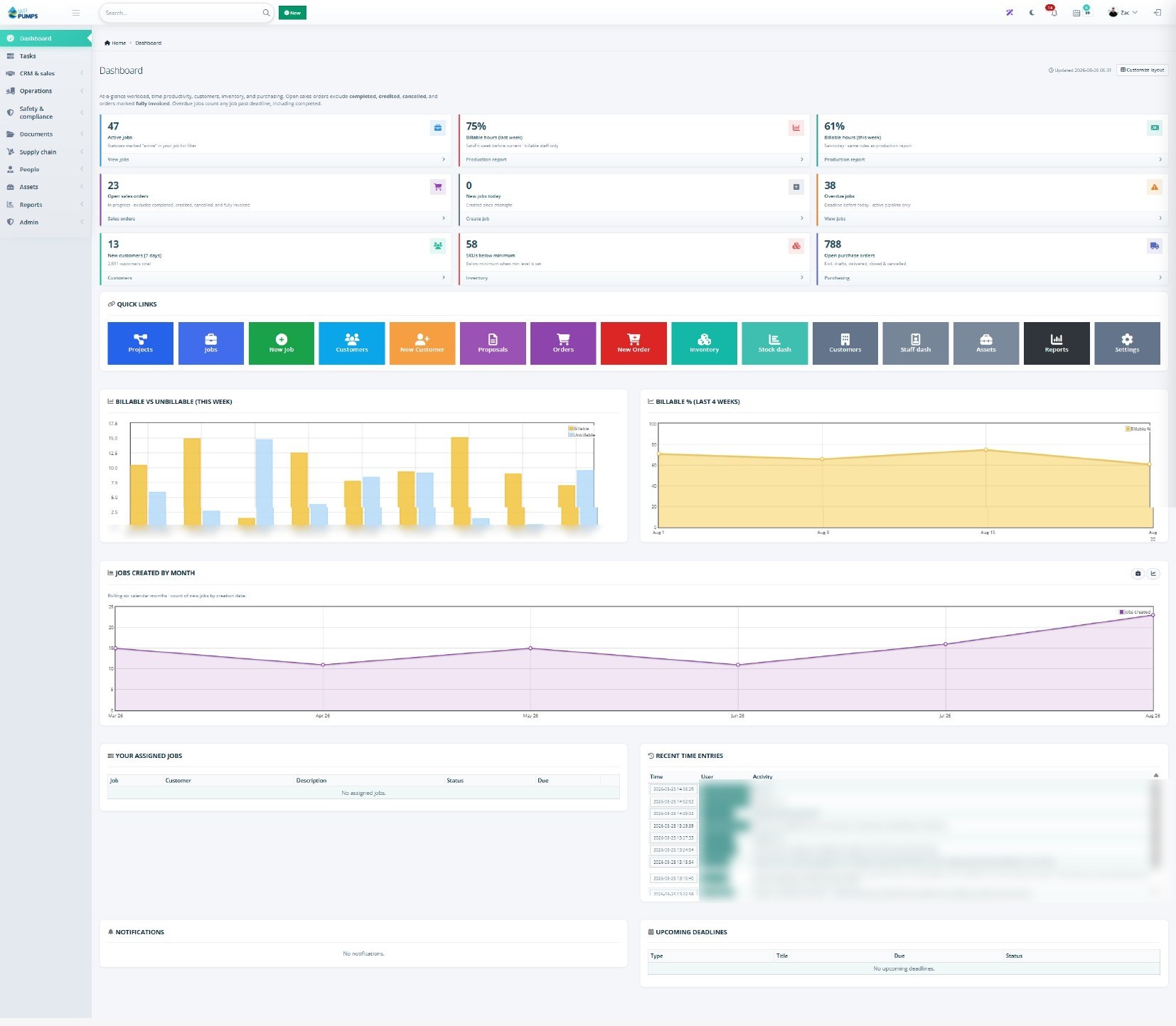Open notifications bell with 14 badge

coord(1053,12)
